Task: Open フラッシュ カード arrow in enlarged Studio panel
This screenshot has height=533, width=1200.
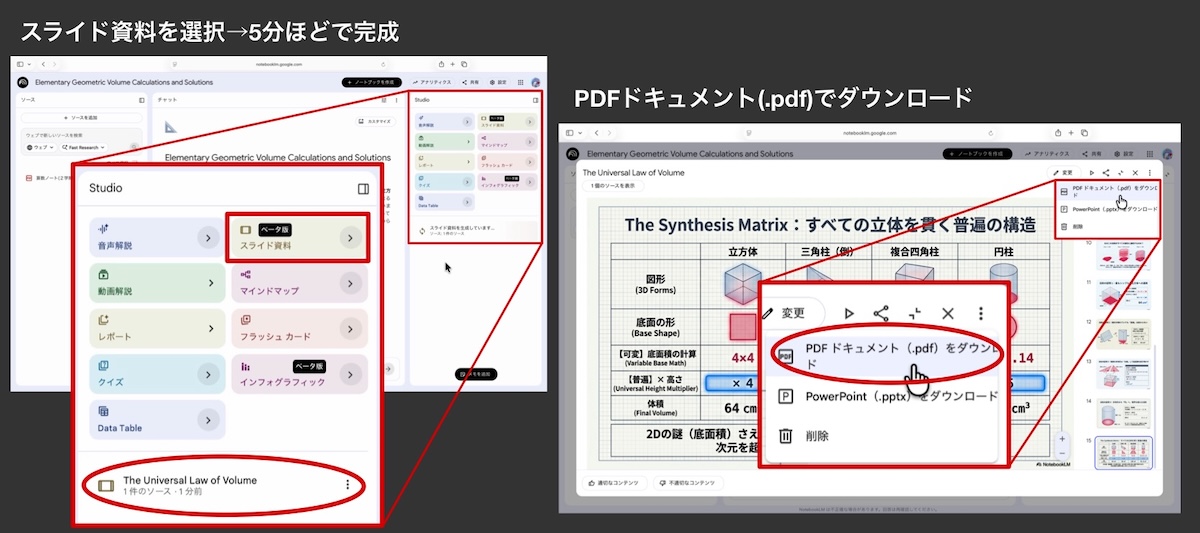Action: (x=349, y=328)
